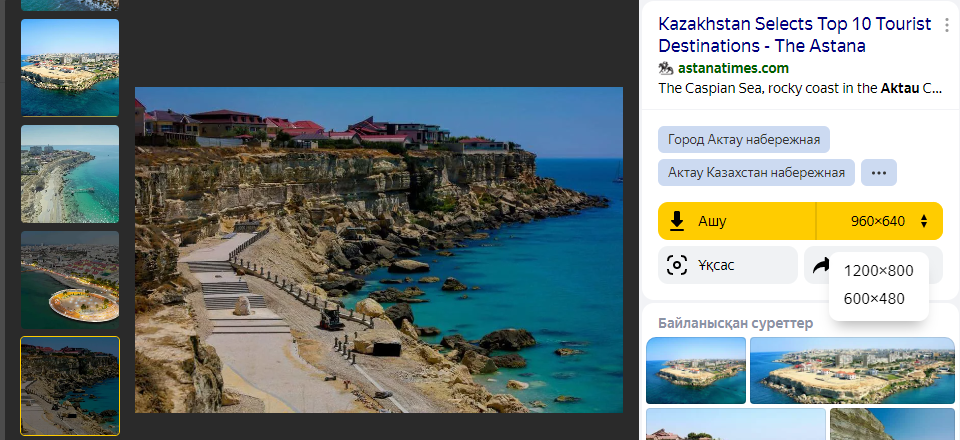The image size is (960, 440).
Task: Click the camera lens icon for Ұқсас
Action: pos(677,265)
